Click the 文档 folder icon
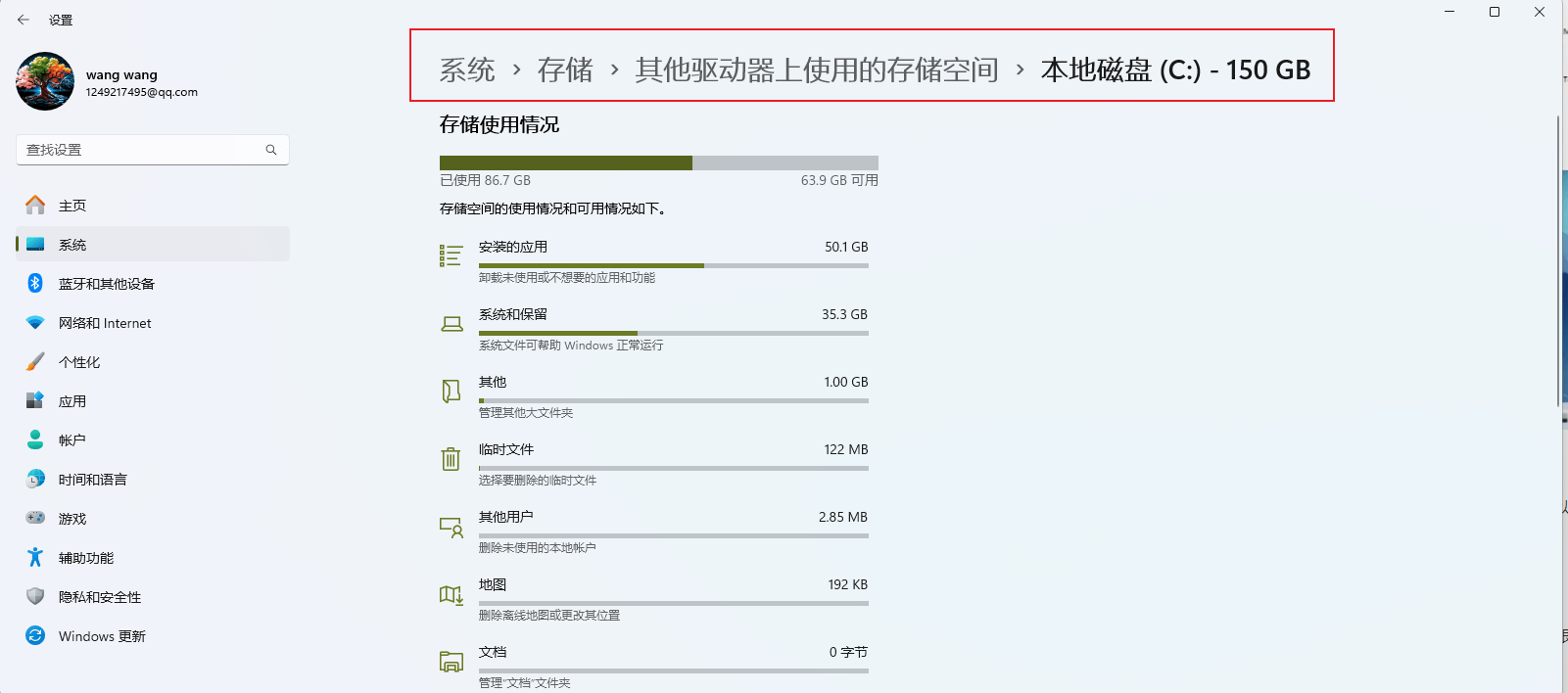Screen dimensions: 1568x693 [451, 662]
